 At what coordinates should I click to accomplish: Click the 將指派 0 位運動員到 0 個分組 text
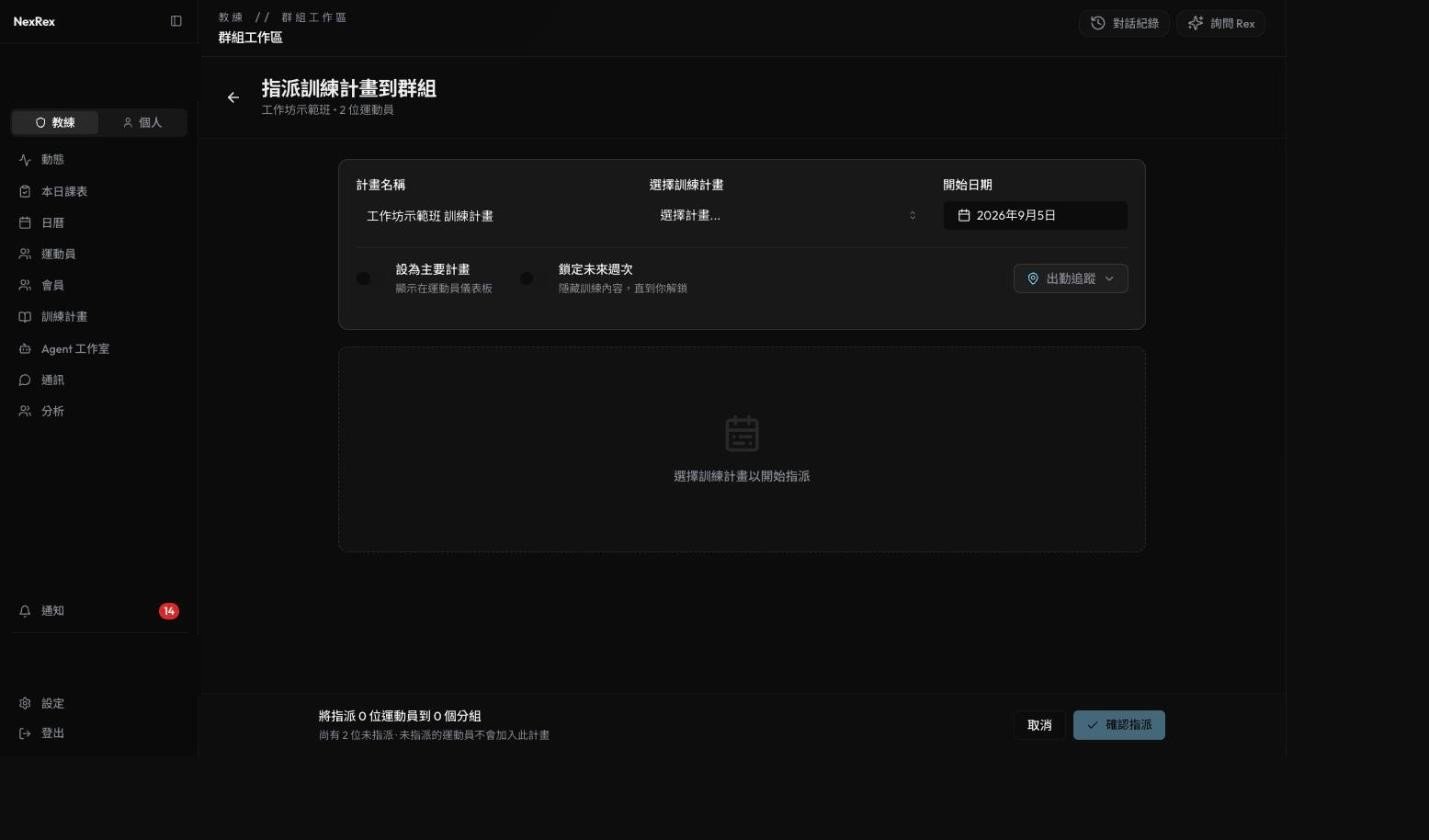coord(400,716)
